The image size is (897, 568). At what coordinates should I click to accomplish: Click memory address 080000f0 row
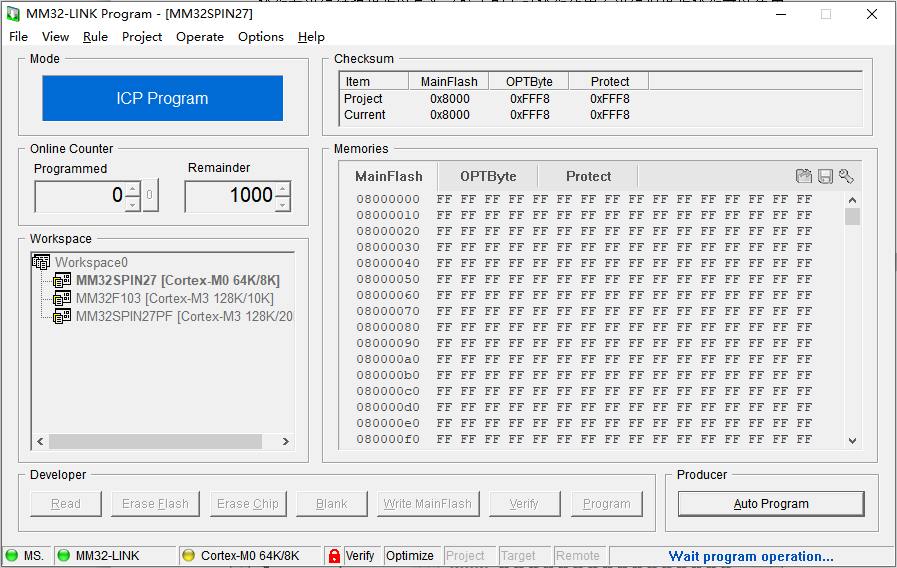[584, 439]
